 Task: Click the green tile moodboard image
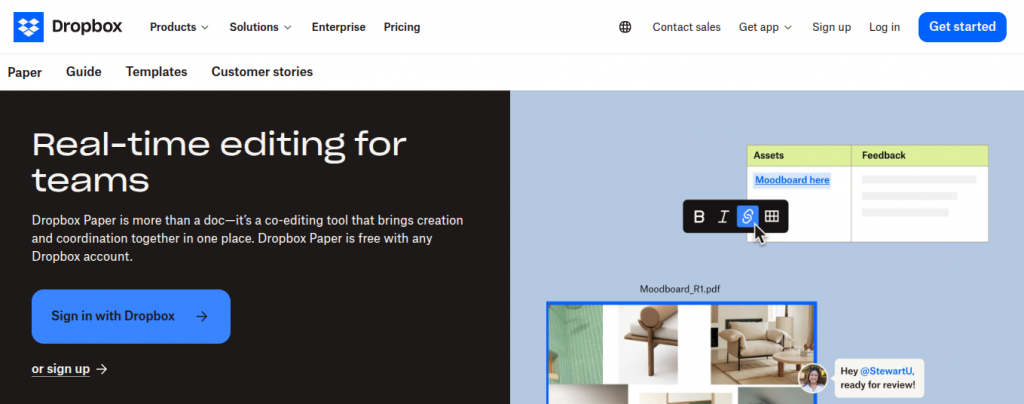pyautogui.click(x=575, y=344)
